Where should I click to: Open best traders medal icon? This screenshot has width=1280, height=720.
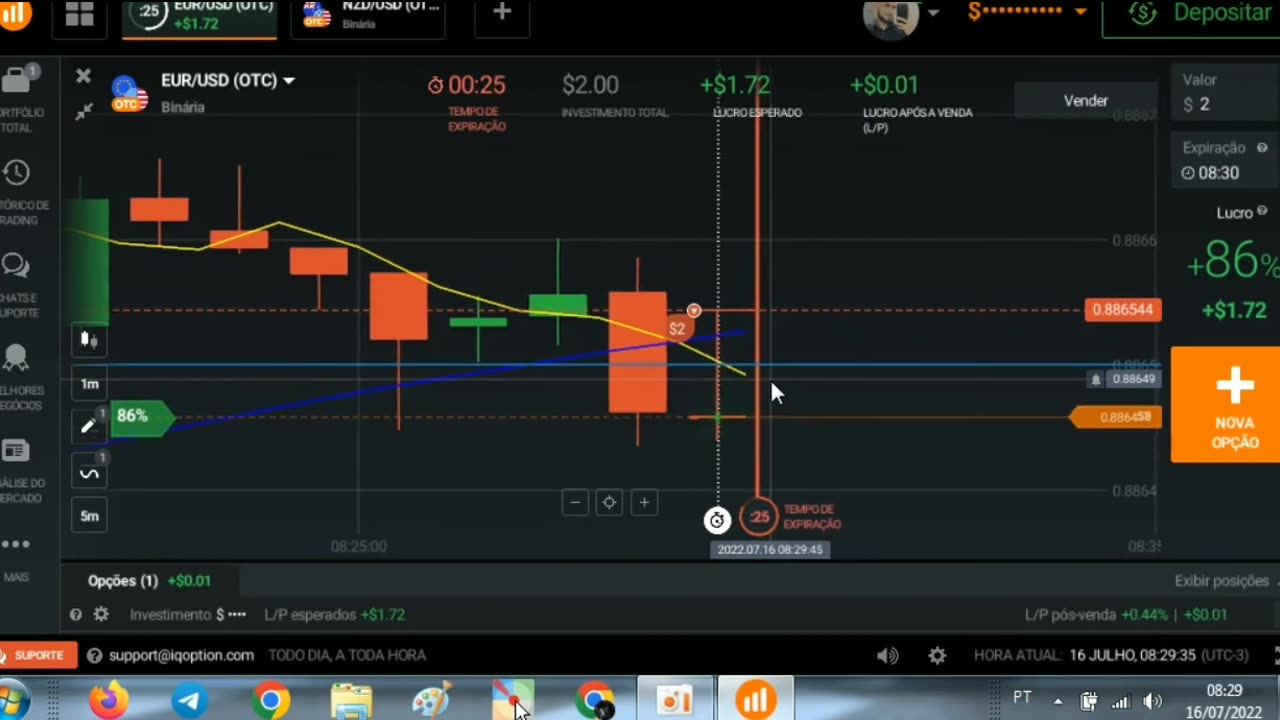pyautogui.click(x=15, y=358)
